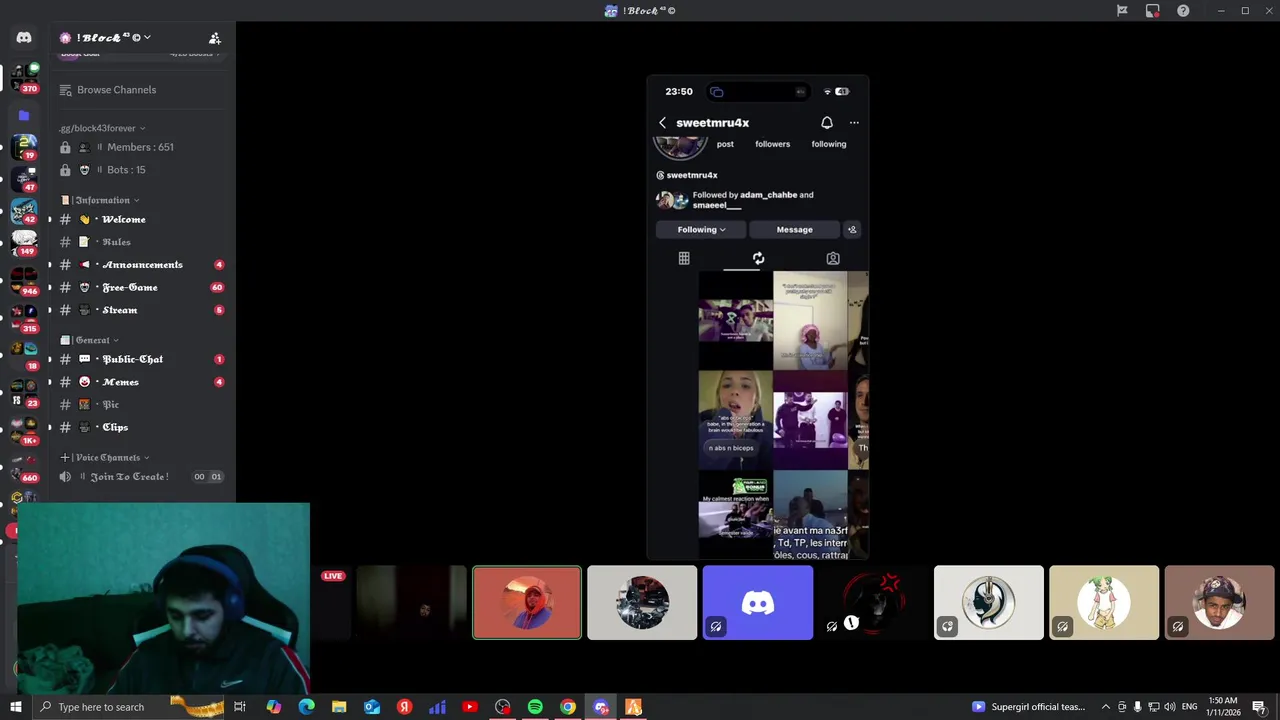Screen dimensions: 1280x720
Task: Select the server icon with 660 badge
Action: click(x=24, y=468)
